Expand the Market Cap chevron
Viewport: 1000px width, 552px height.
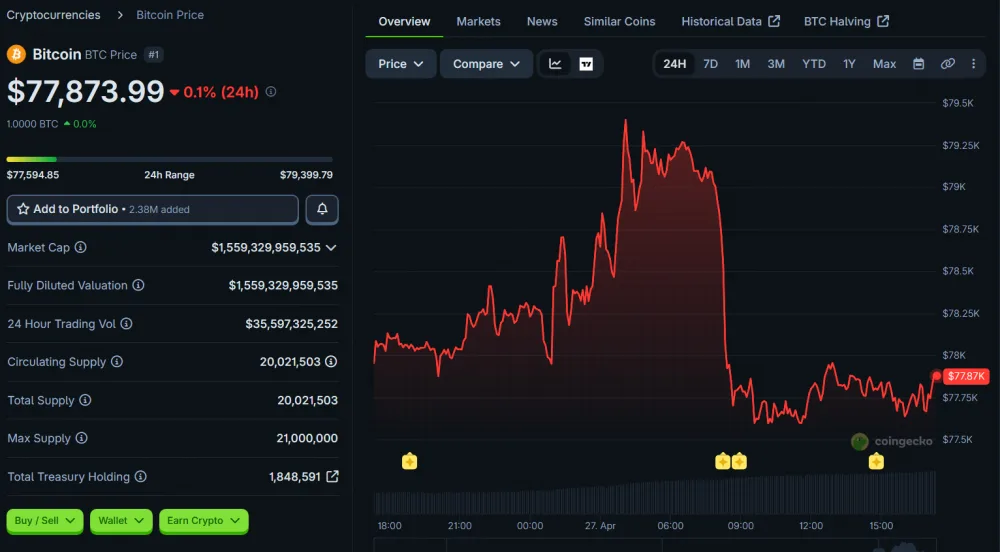point(331,247)
